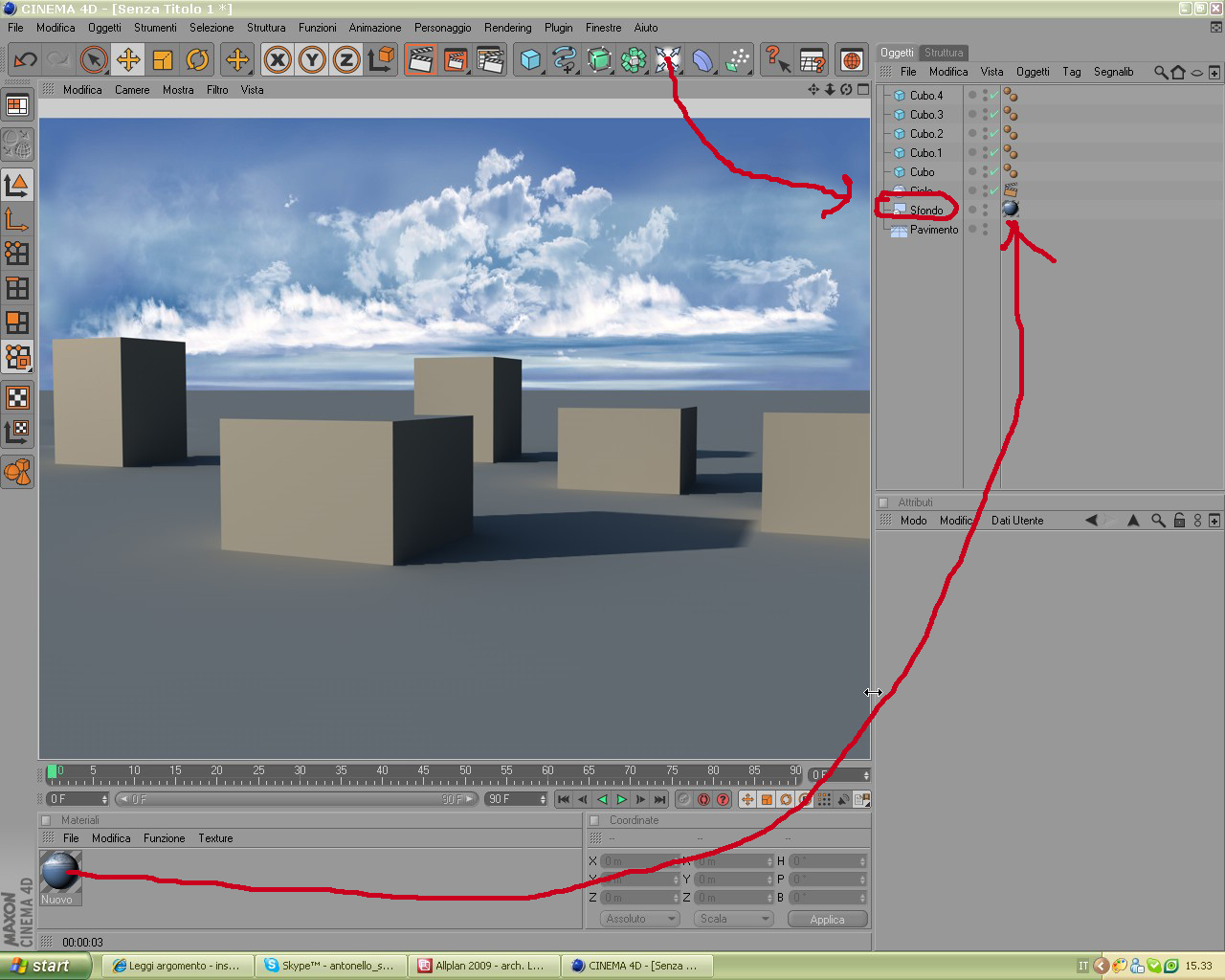The image size is (1225, 980).
Task: Click the context help question-mark cursor icon
Action: click(x=777, y=60)
